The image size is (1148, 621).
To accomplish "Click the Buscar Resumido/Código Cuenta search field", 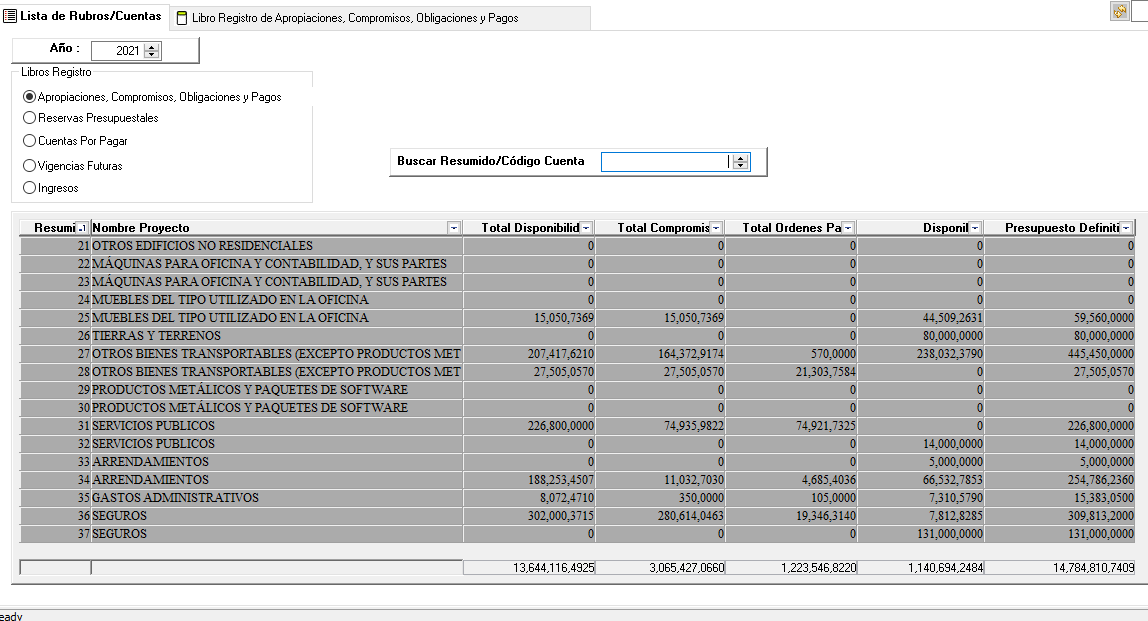I will [x=664, y=162].
